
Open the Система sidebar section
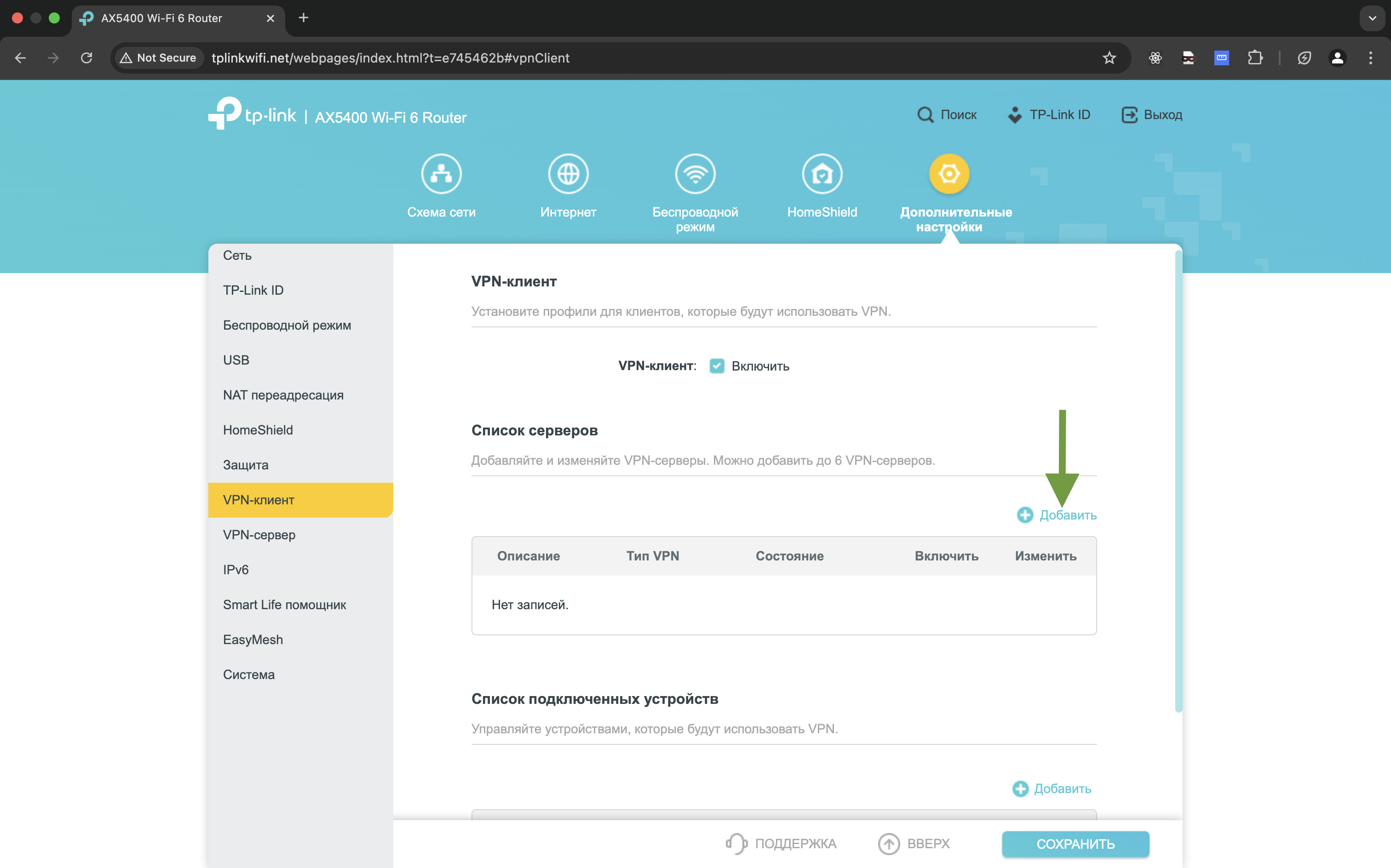(248, 674)
